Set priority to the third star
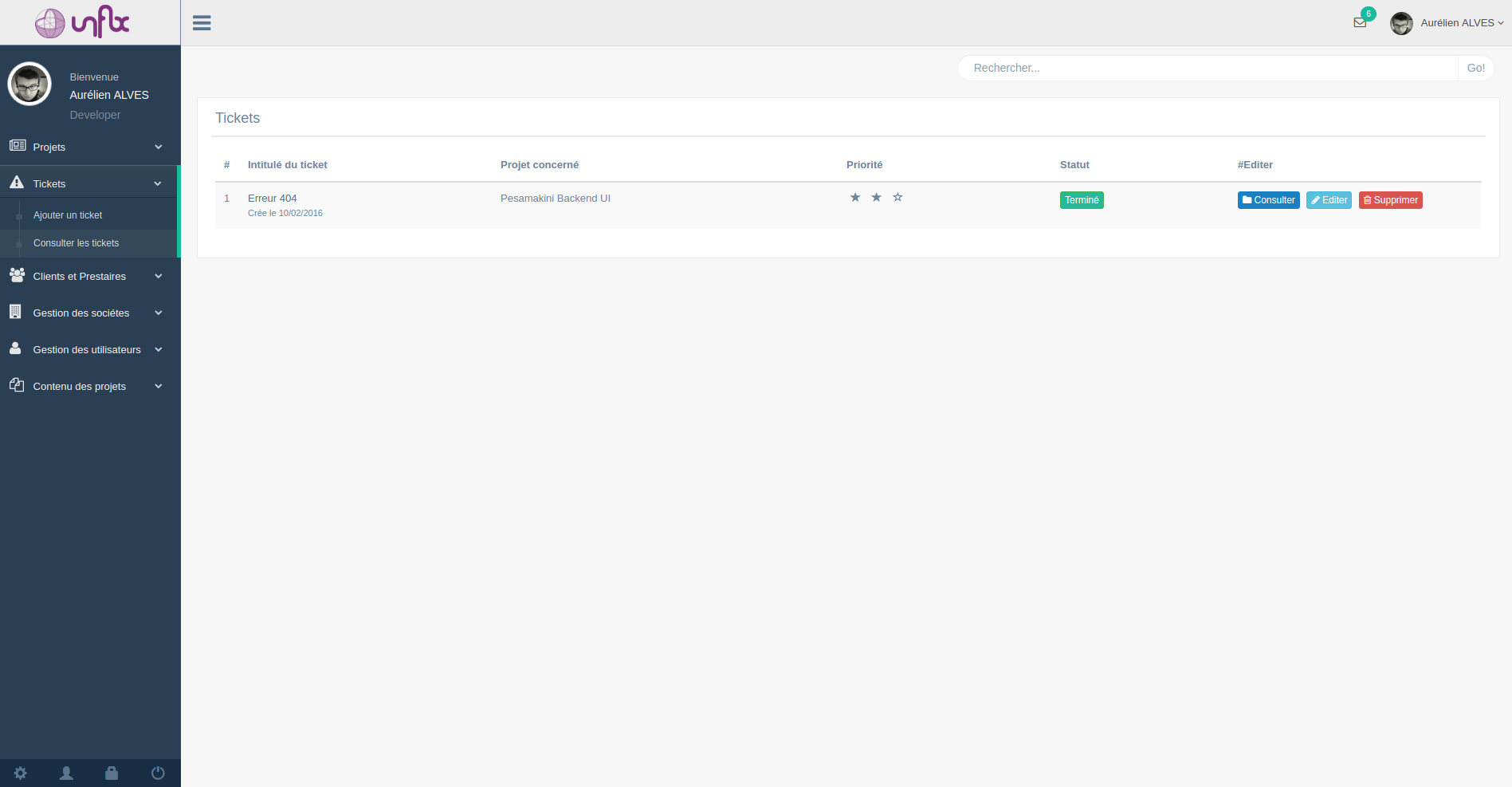The width and height of the screenshot is (1512, 787). coord(897,197)
